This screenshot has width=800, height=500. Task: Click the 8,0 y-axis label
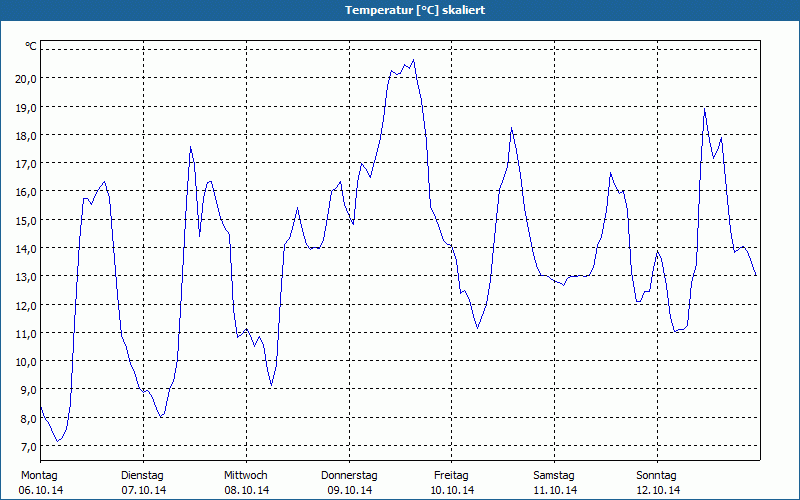tap(29, 418)
